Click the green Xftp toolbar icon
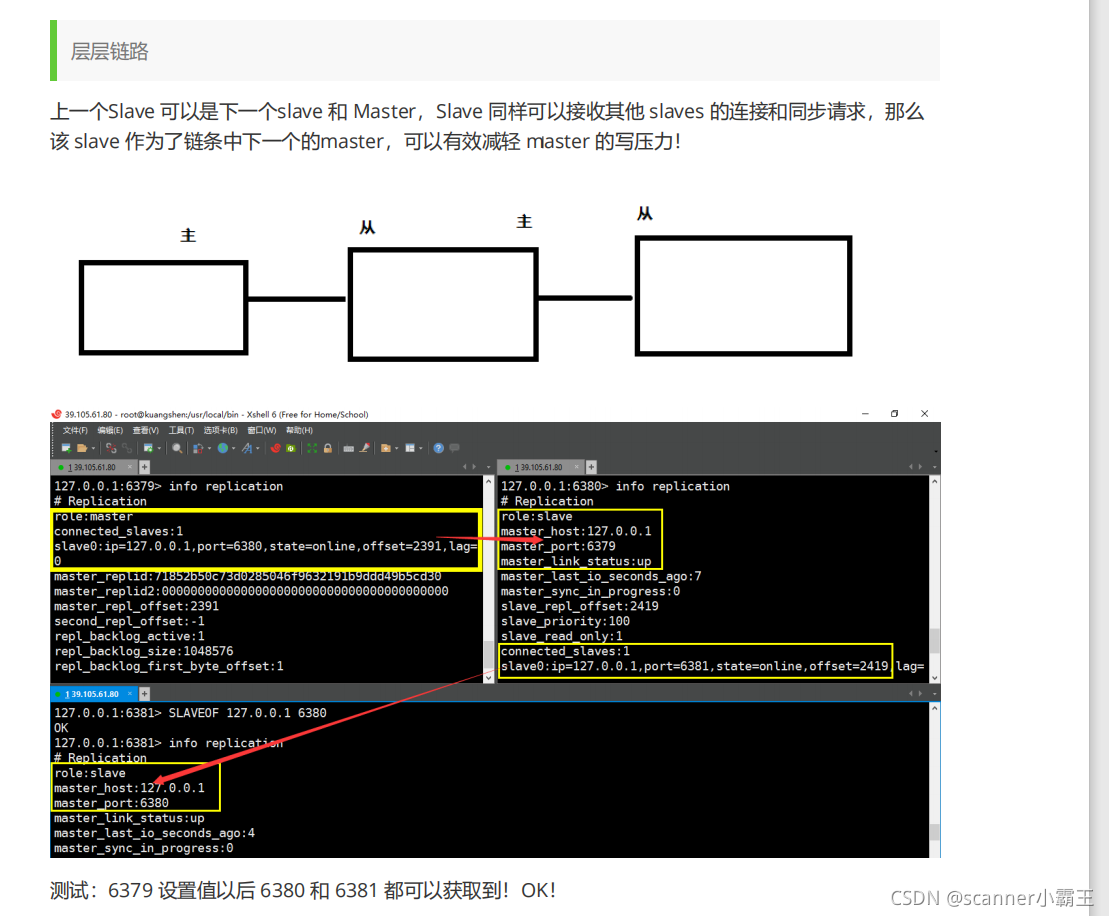Image resolution: width=1109 pixels, height=916 pixels. point(291,448)
